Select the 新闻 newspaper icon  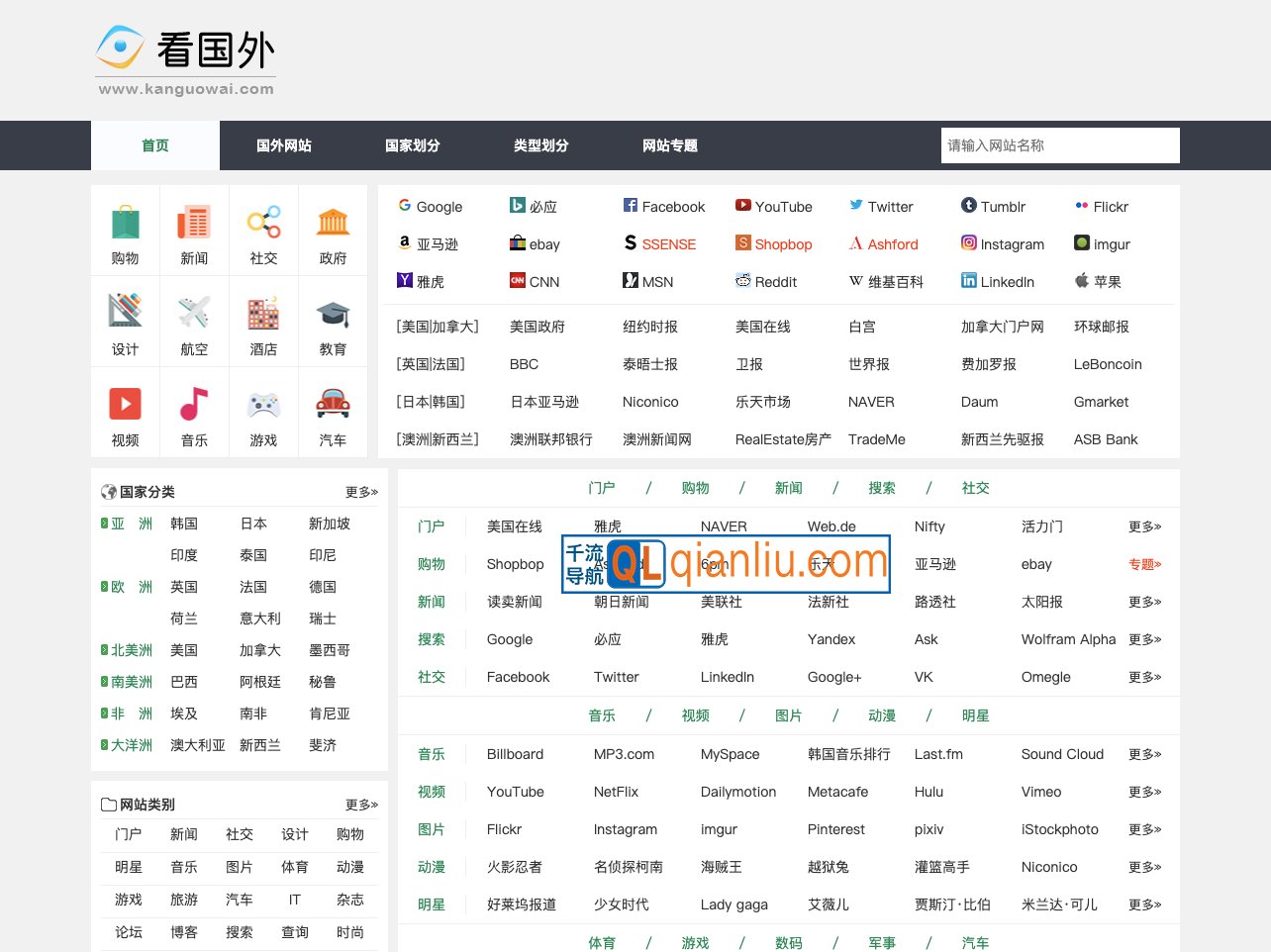[194, 222]
